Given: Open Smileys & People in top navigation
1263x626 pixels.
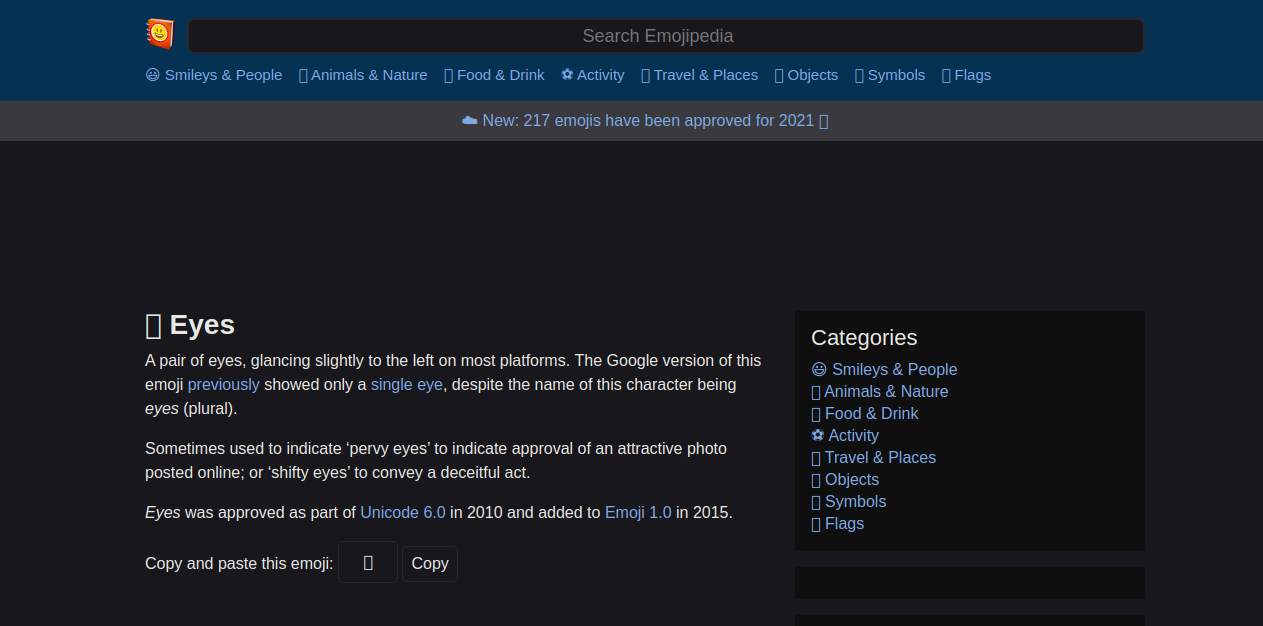Looking at the screenshot, I should pos(214,75).
